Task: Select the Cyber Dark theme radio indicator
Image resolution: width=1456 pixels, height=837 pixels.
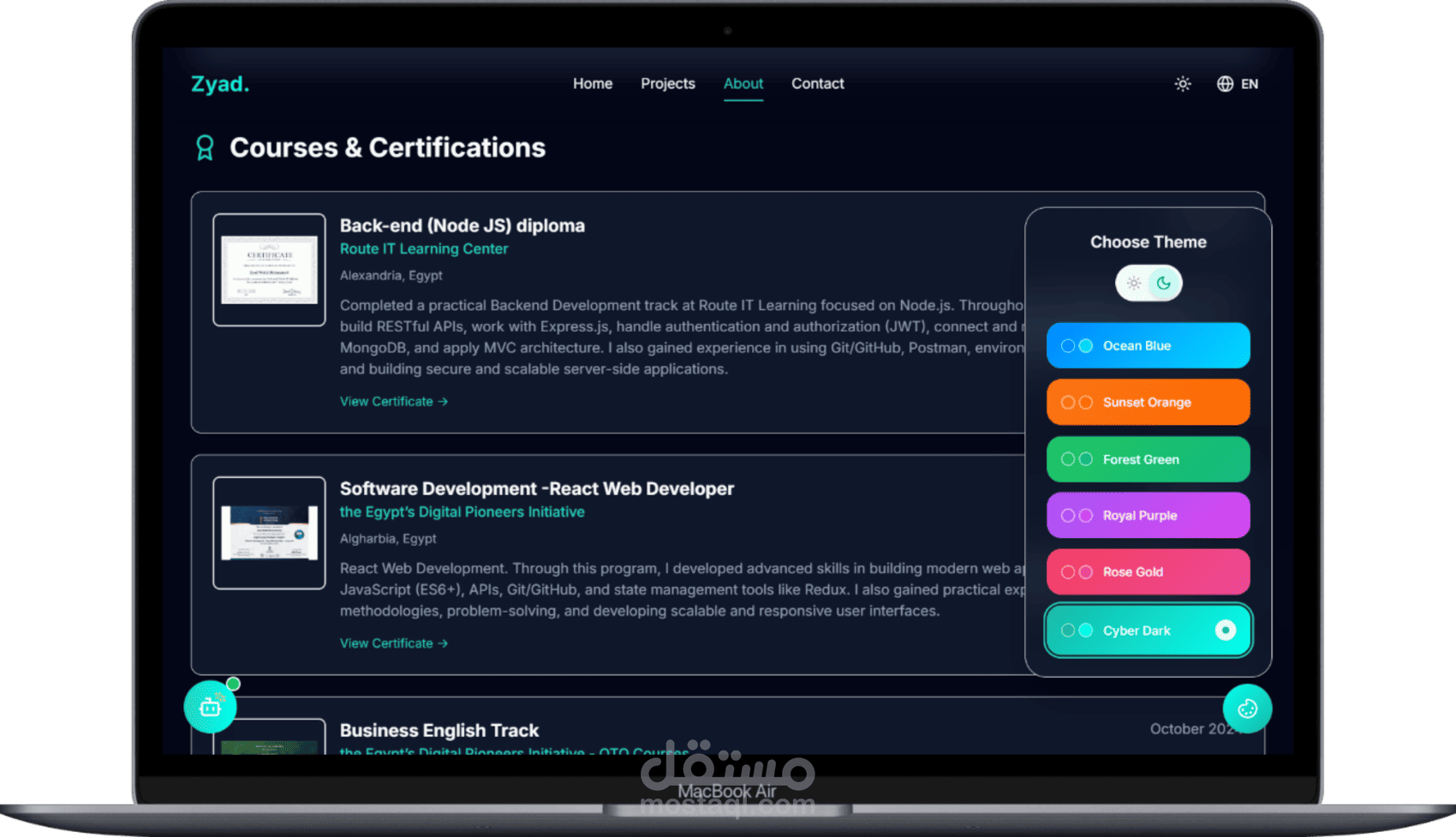Action: (1226, 631)
